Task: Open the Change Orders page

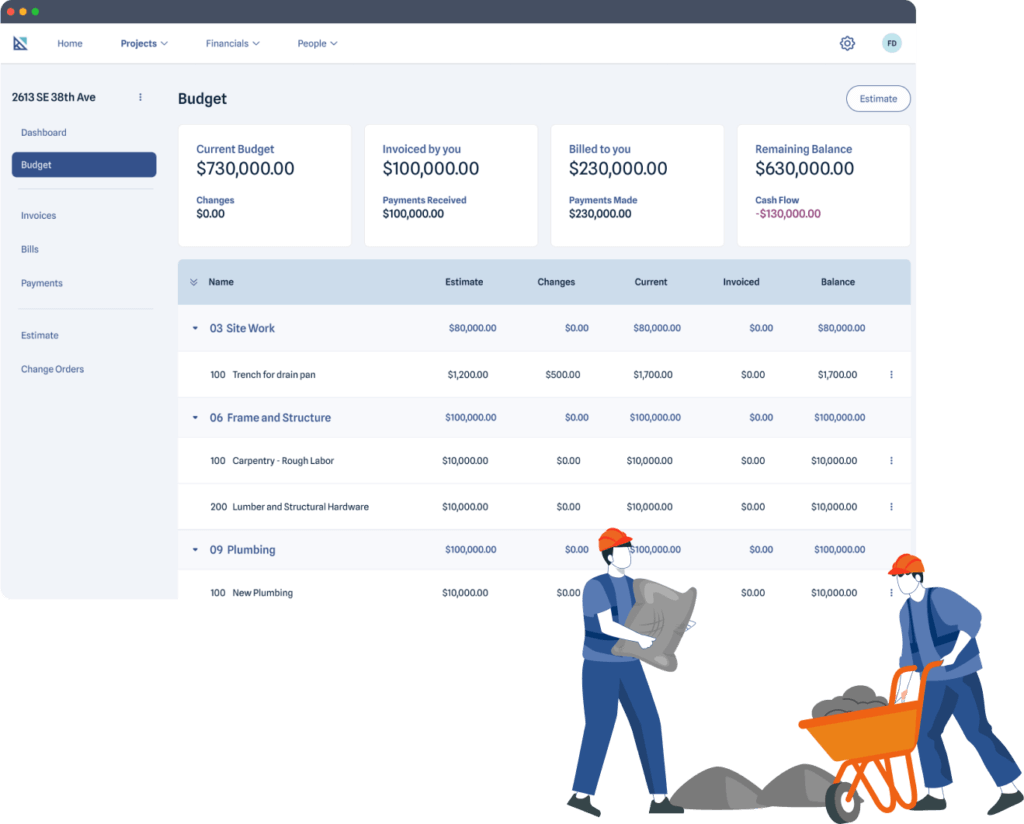Action: [x=52, y=368]
